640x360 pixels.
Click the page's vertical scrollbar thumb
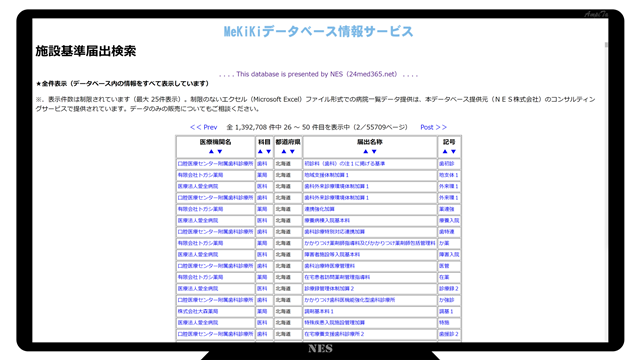(606, 44)
